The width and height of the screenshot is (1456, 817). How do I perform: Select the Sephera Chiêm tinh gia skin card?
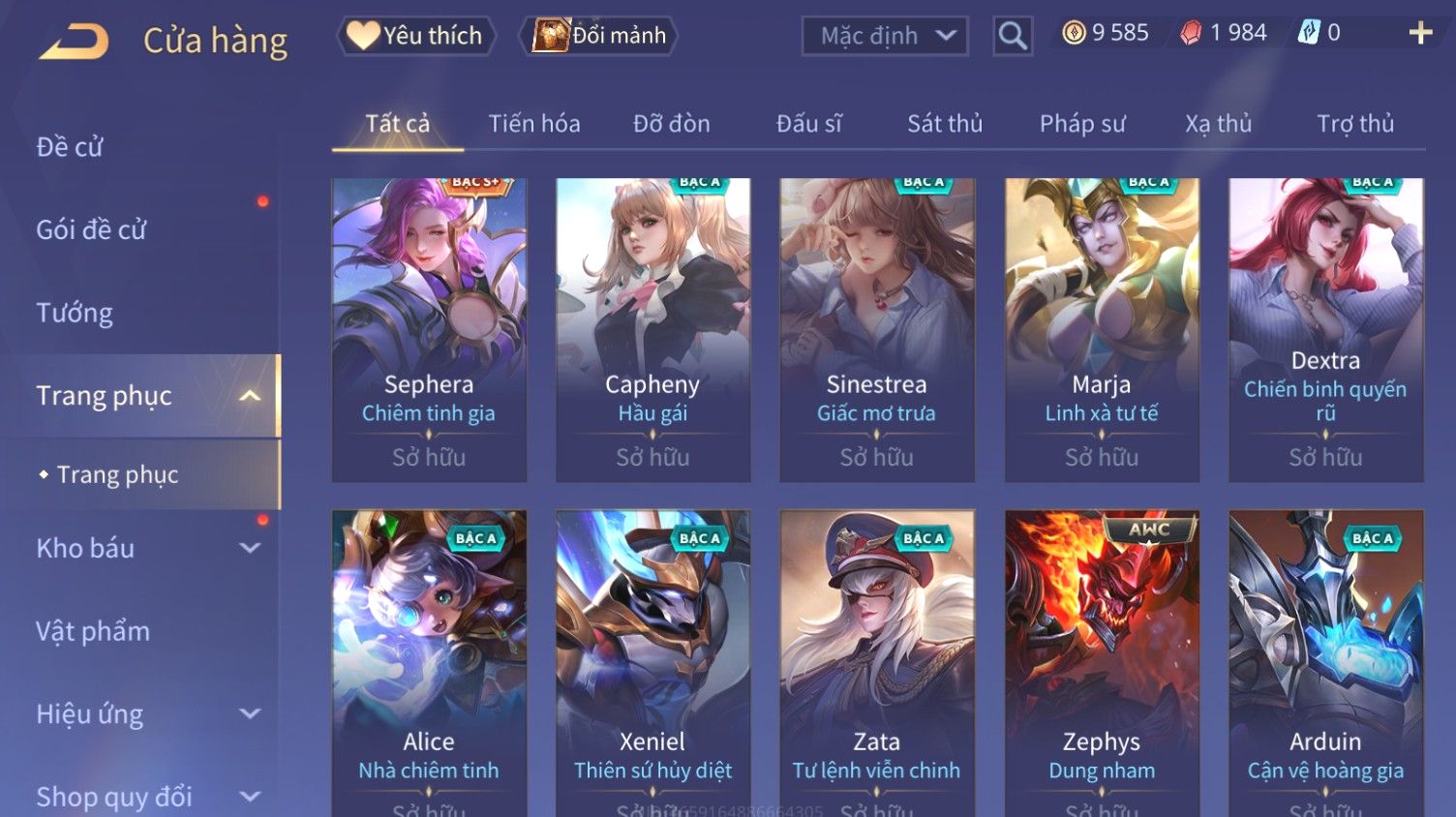pos(429,329)
